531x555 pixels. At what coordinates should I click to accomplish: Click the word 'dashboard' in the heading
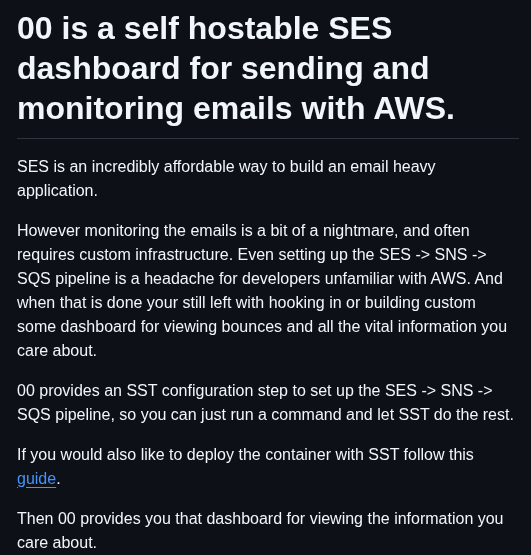(98, 68)
